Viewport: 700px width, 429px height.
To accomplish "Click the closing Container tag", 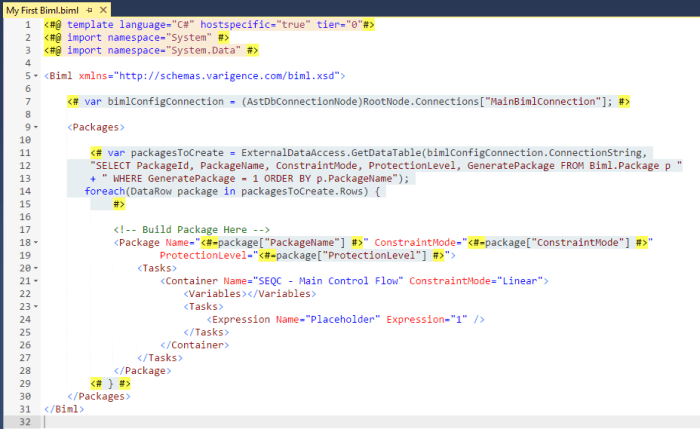I will tap(195, 345).
